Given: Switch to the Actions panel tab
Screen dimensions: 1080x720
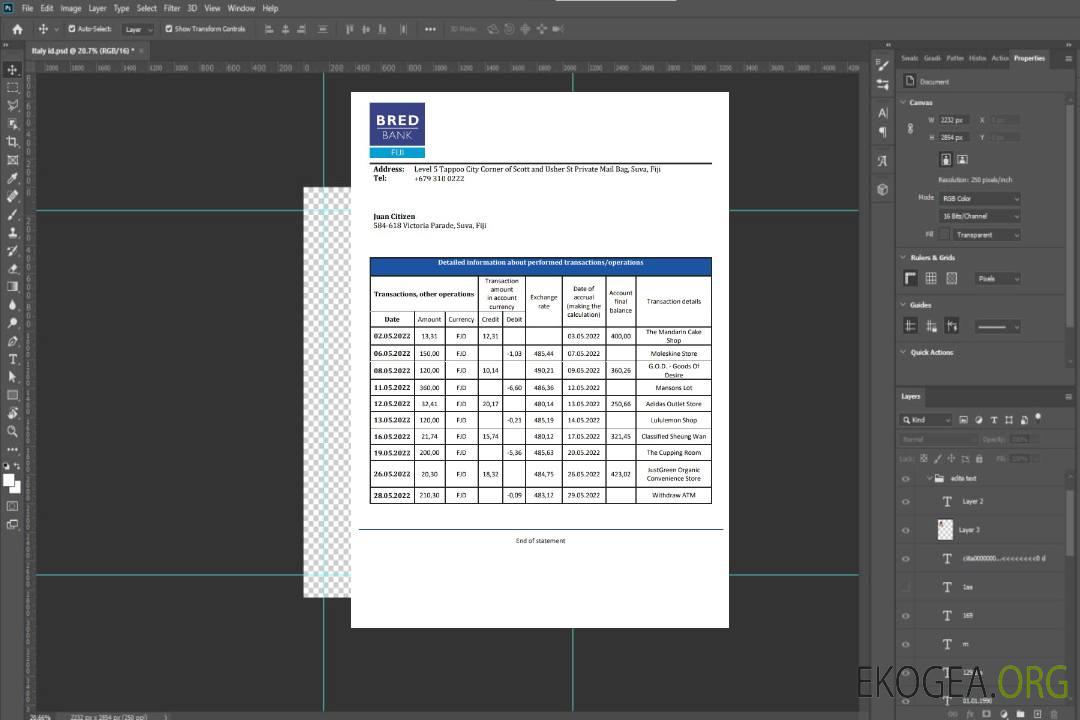Looking at the screenshot, I should pos(1000,58).
